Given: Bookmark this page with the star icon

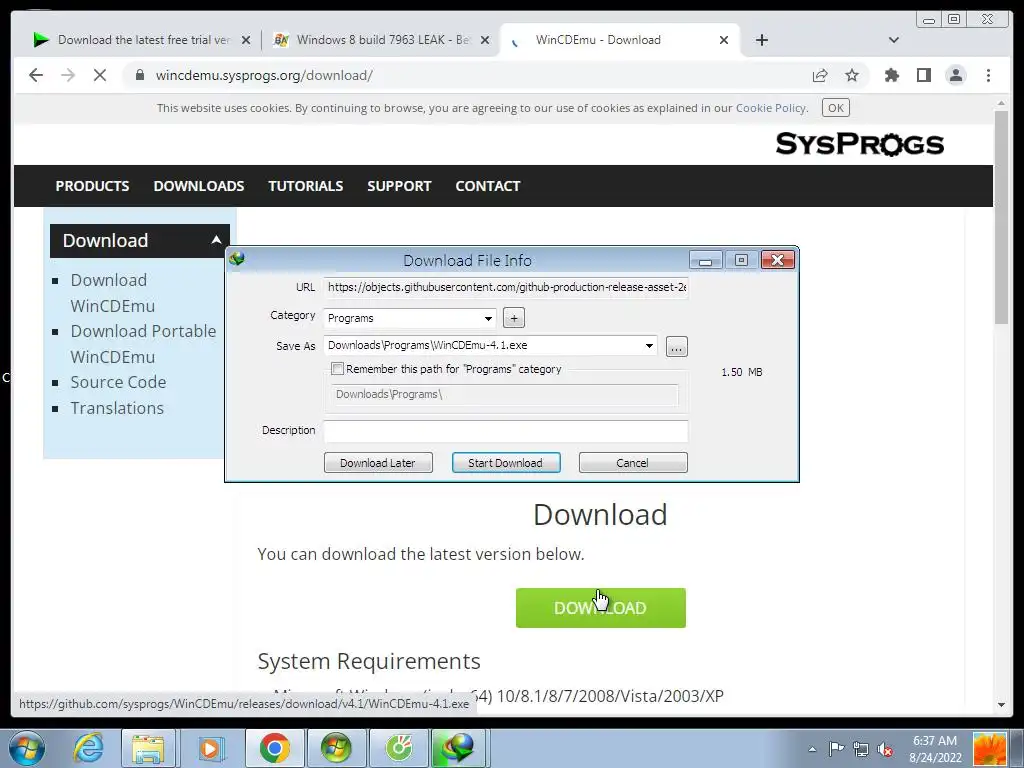Looking at the screenshot, I should pyautogui.click(x=852, y=75).
